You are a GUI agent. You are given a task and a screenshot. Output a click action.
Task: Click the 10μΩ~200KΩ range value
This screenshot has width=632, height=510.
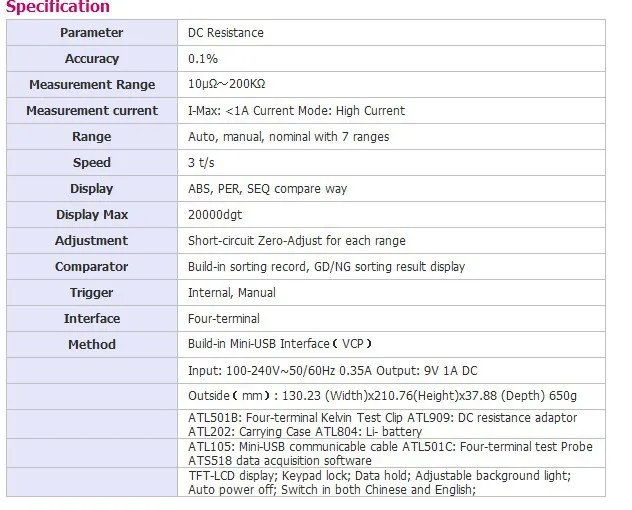coord(227,84)
